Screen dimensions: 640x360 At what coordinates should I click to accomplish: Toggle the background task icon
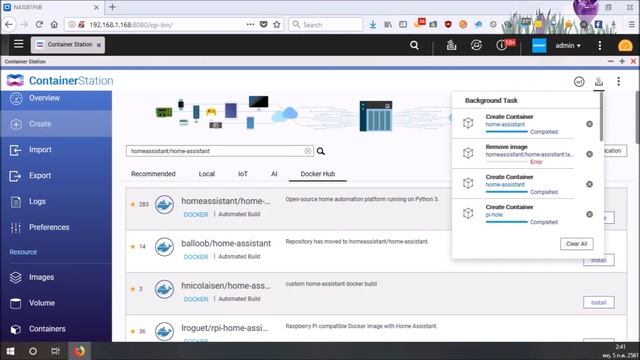point(599,81)
